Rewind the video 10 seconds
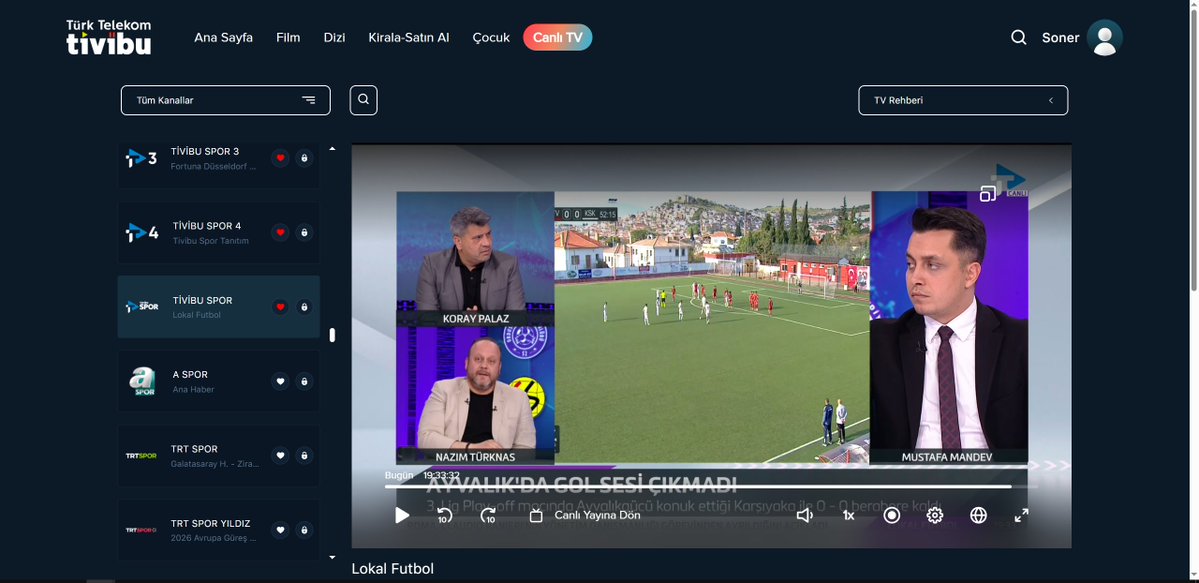 click(x=444, y=516)
